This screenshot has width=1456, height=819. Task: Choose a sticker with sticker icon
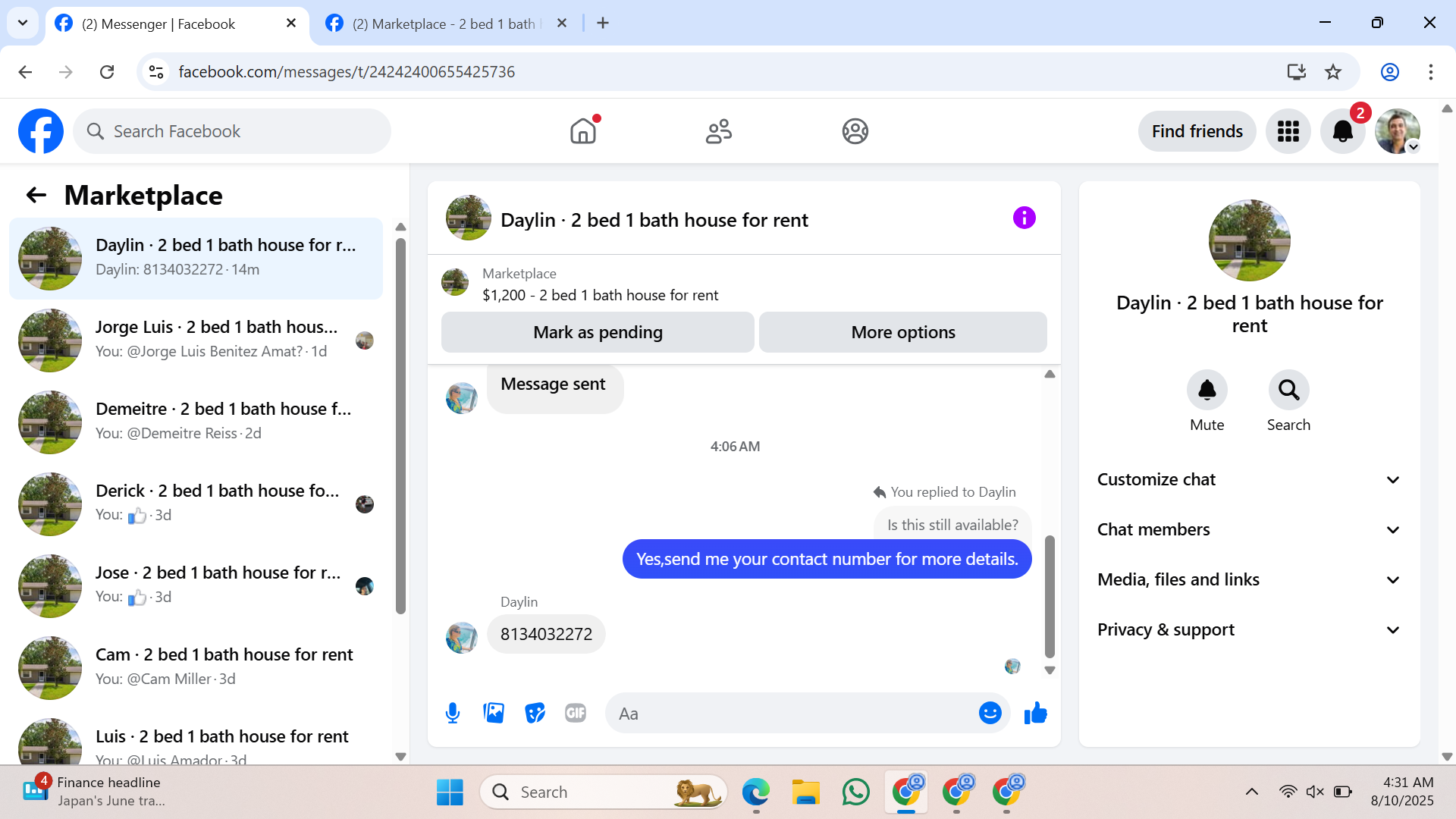click(535, 713)
